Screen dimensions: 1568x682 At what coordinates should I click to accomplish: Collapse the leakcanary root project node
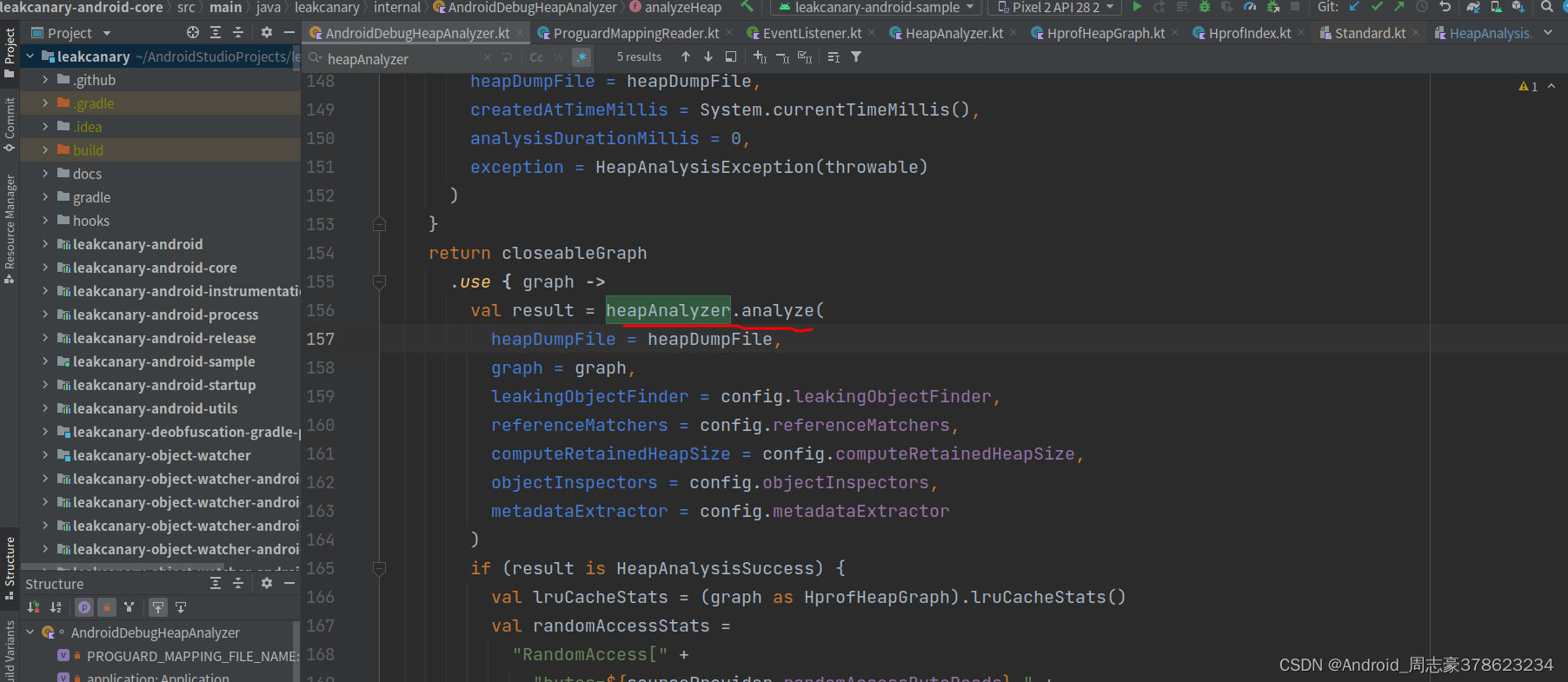30,56
